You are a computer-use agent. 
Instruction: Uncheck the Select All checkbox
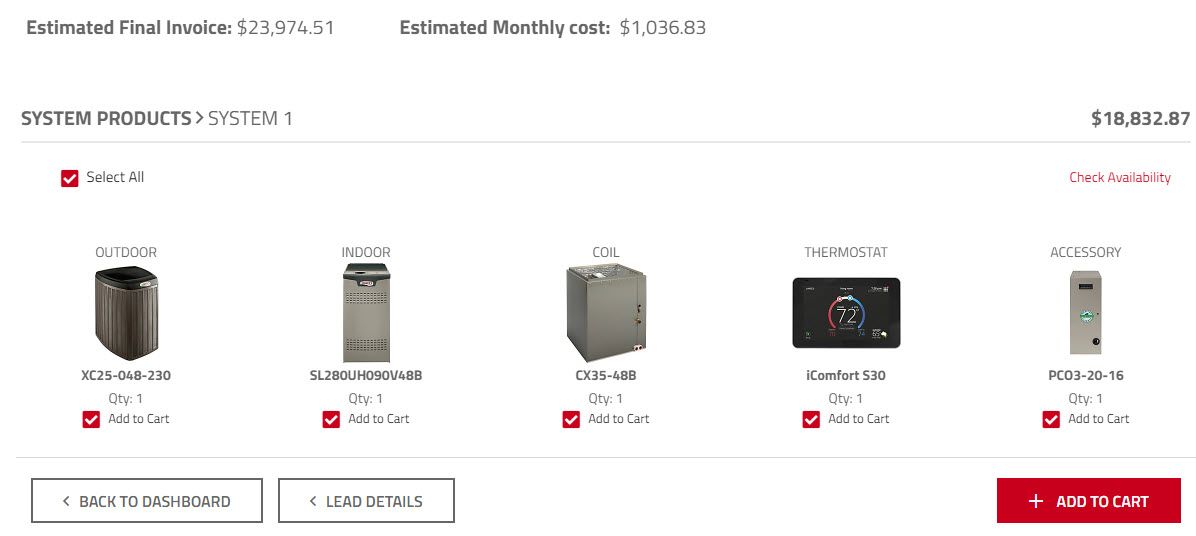[x=69, y=178]
